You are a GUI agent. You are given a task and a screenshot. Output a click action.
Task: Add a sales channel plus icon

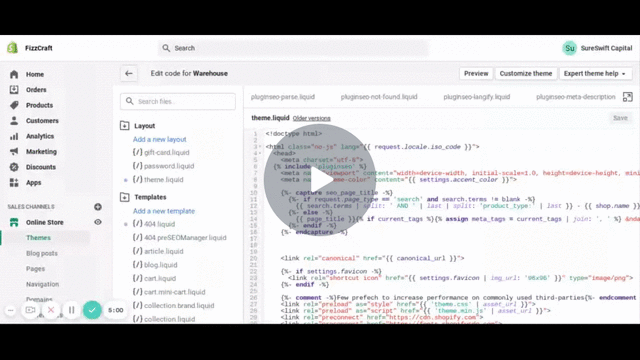pos(98,207)
